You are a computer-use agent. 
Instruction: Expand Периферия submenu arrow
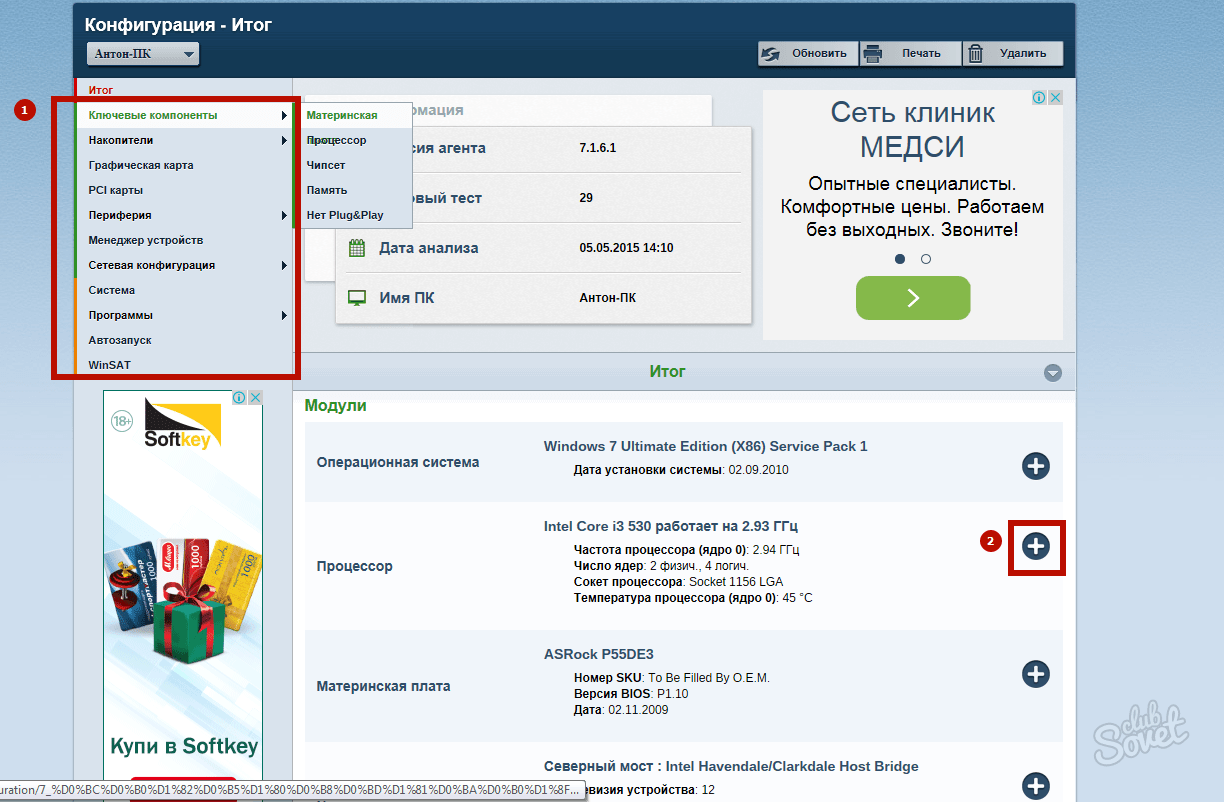click(284, 215)
